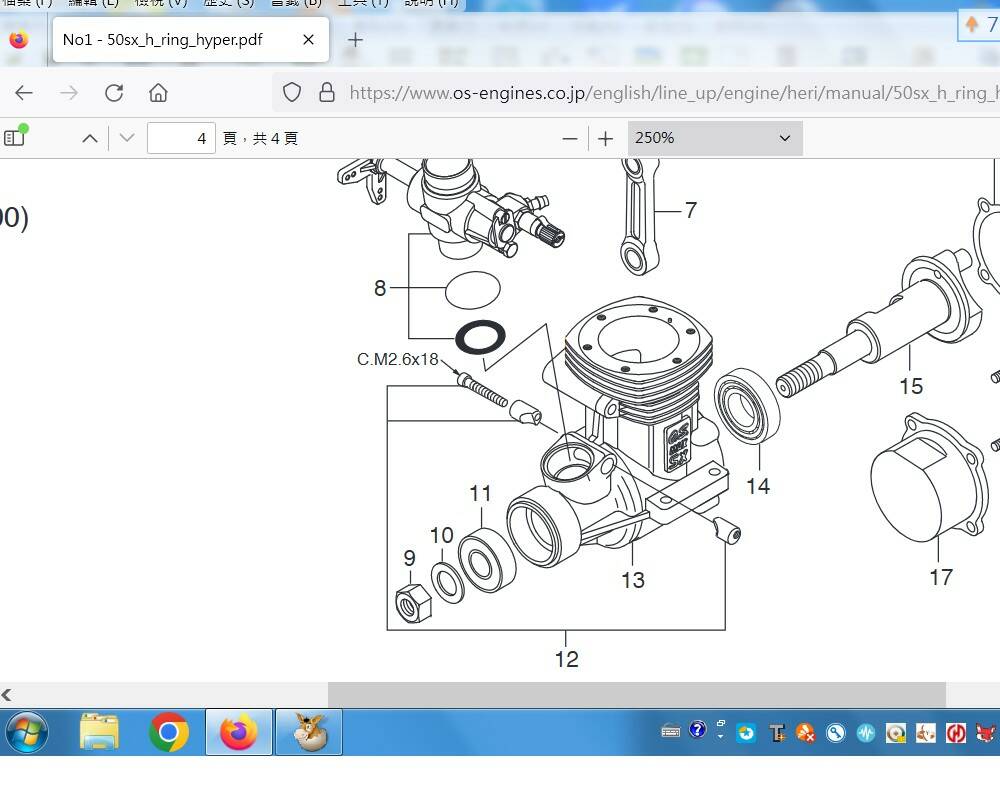Click the browser forward arrow
Viewport: 1000px width, 800px height.
(69, 93)
